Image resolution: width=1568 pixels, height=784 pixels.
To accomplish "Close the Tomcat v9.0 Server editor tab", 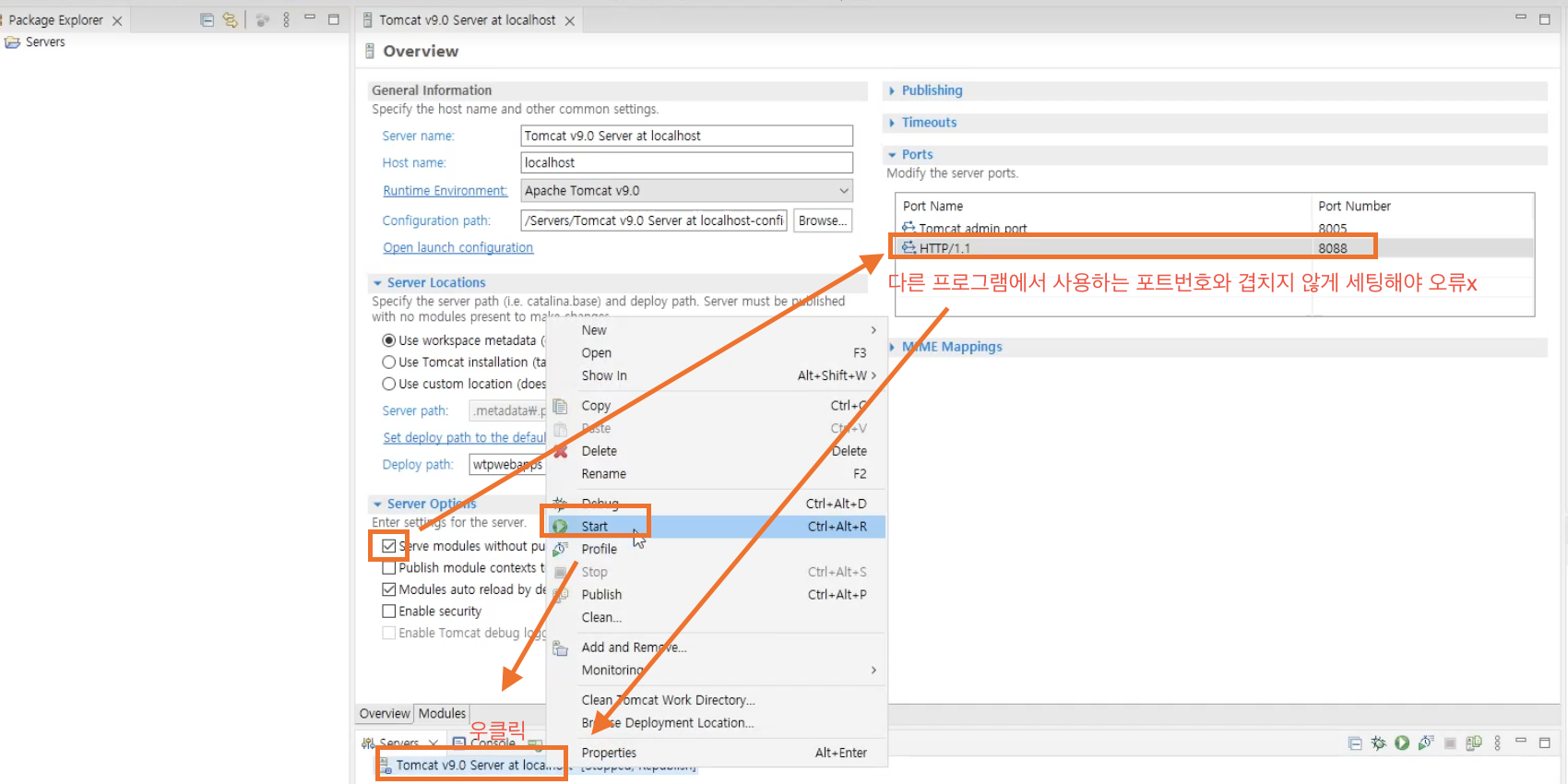I will point(570,20).
